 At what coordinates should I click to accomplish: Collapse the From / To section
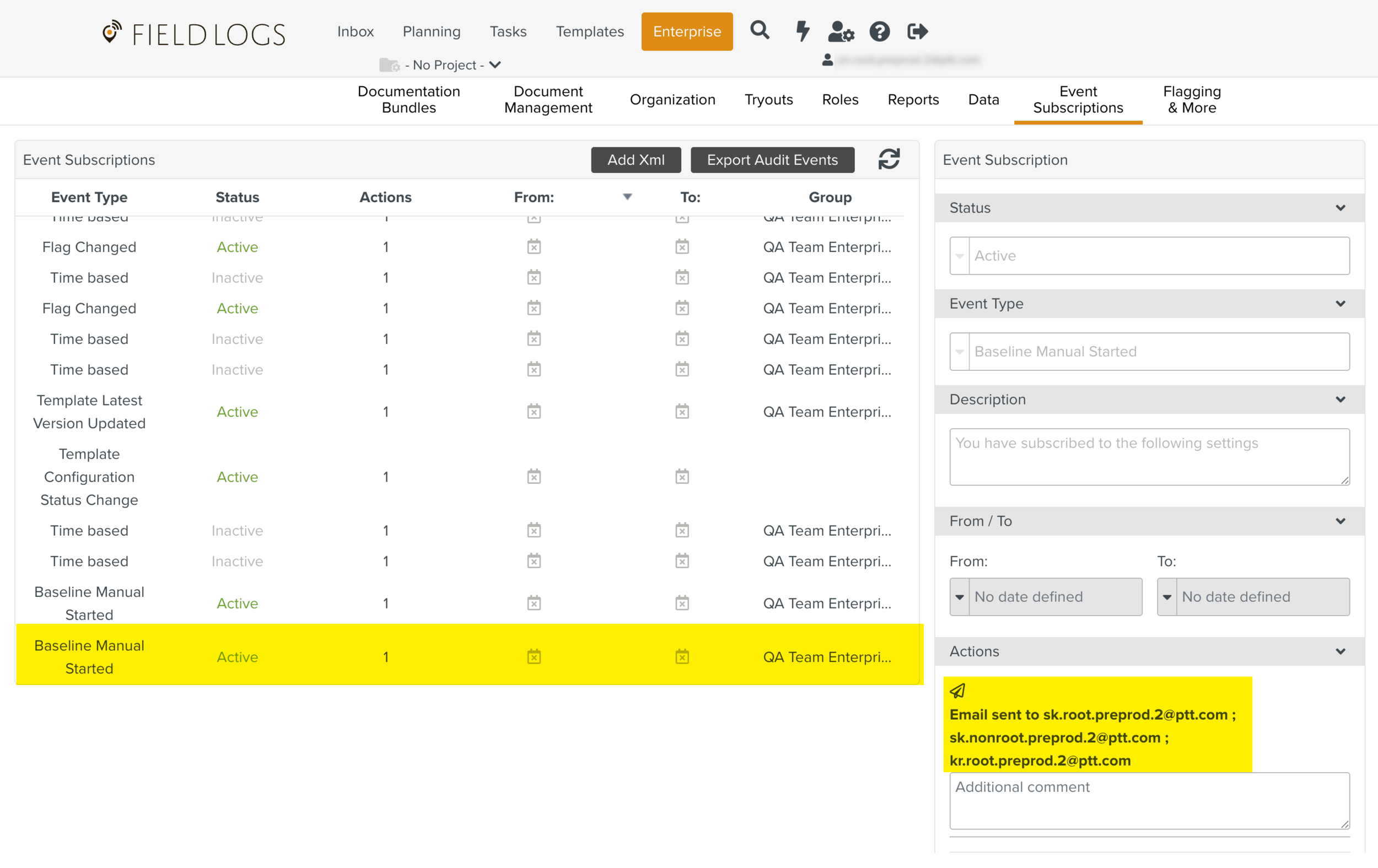point(1340,521)
